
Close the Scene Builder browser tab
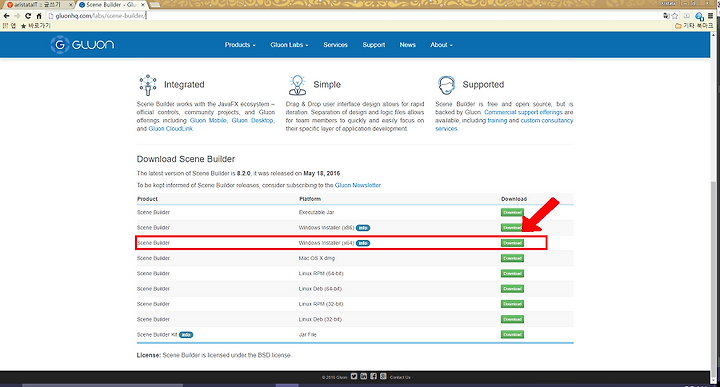(x=143, y=5)
